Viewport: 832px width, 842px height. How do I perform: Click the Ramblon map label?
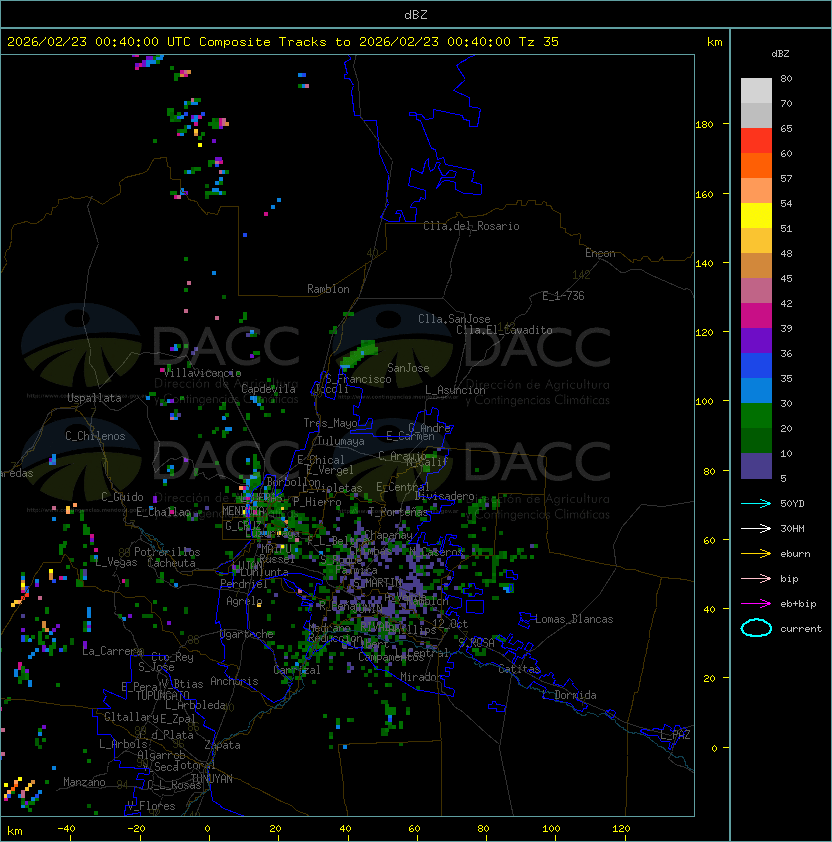[328, 289]
